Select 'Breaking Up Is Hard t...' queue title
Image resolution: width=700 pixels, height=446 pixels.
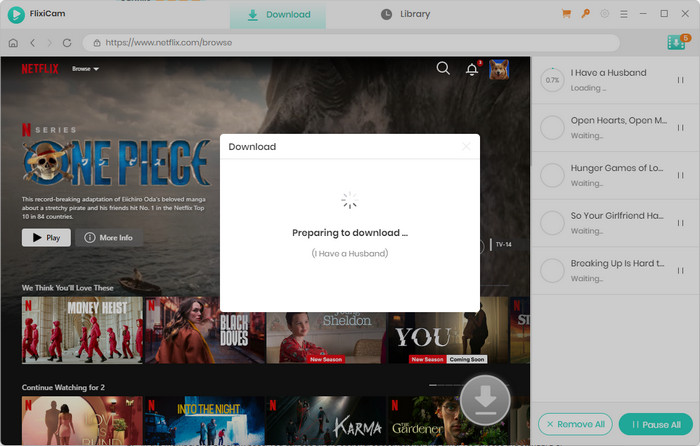point(617,263)
